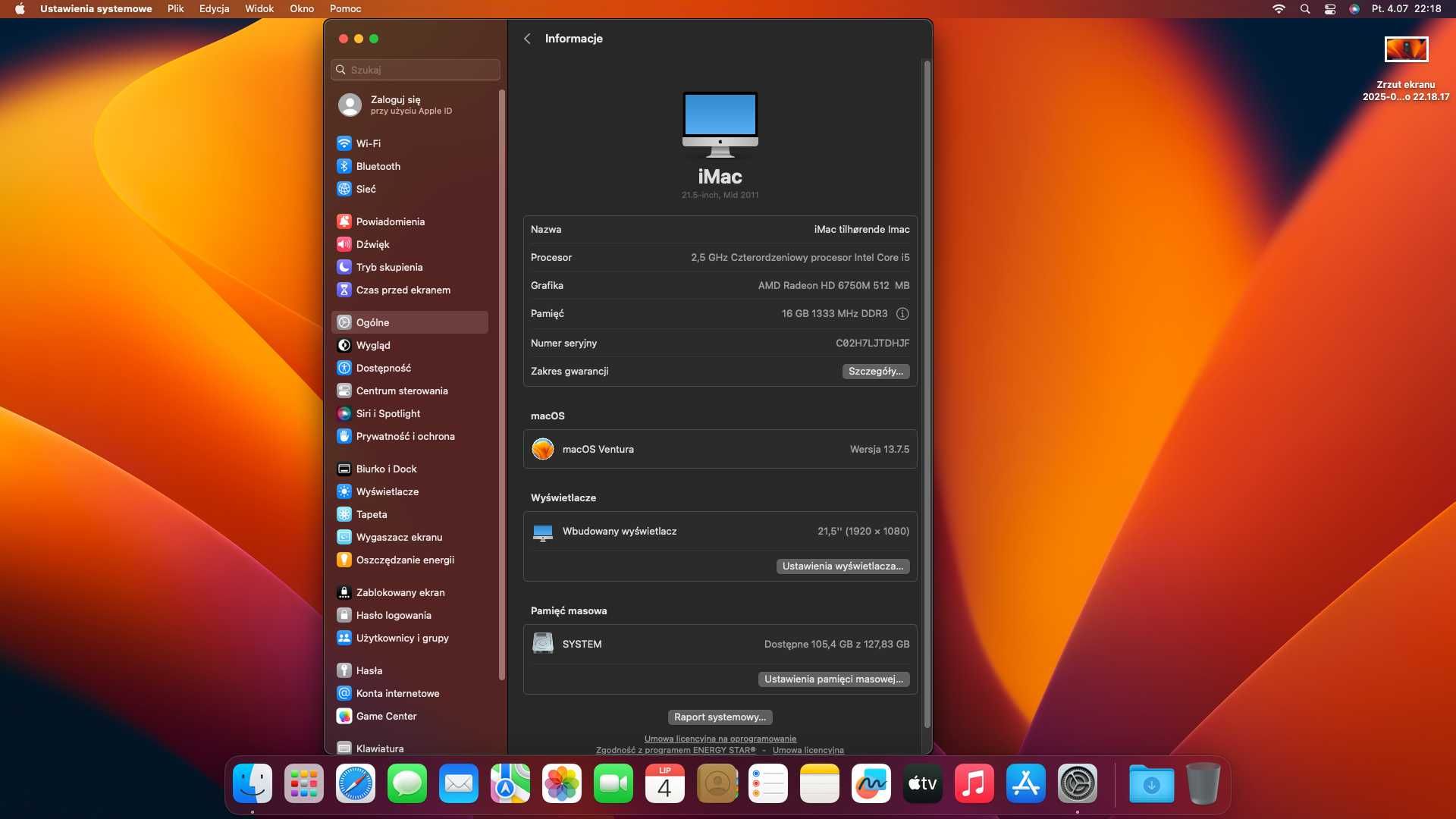
Task: Select Wygląd appearance settings
Action: coord(409,345)
